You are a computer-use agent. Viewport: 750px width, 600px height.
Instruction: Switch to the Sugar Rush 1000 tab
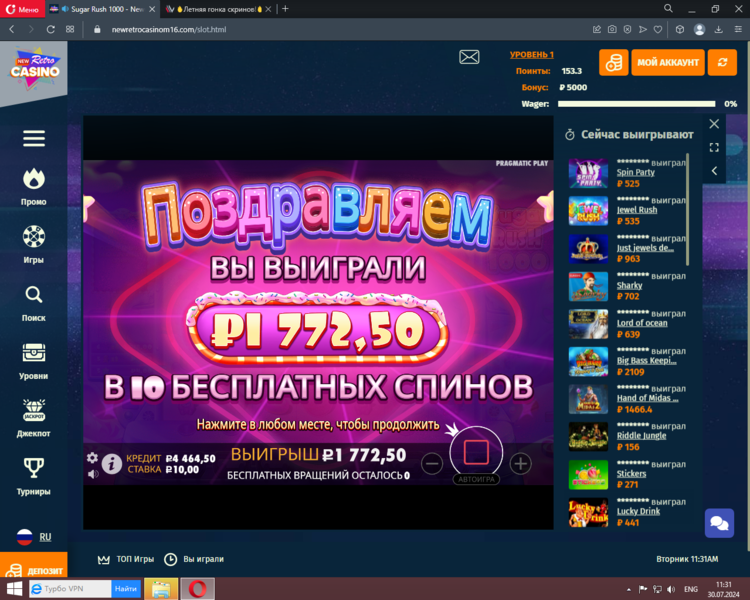(103, 9)
